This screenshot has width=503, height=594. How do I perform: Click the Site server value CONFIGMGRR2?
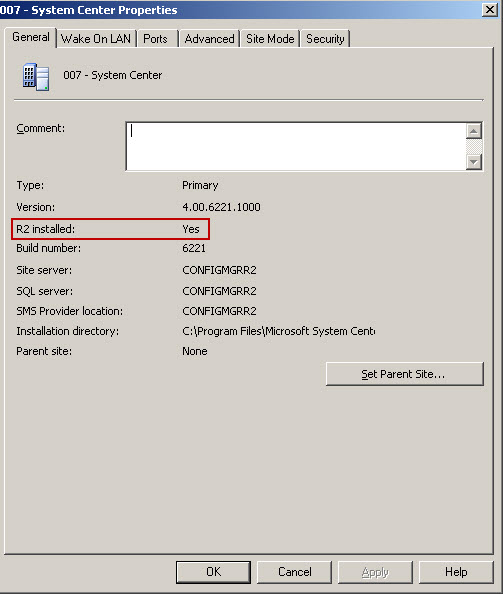[x=219, y=270]
